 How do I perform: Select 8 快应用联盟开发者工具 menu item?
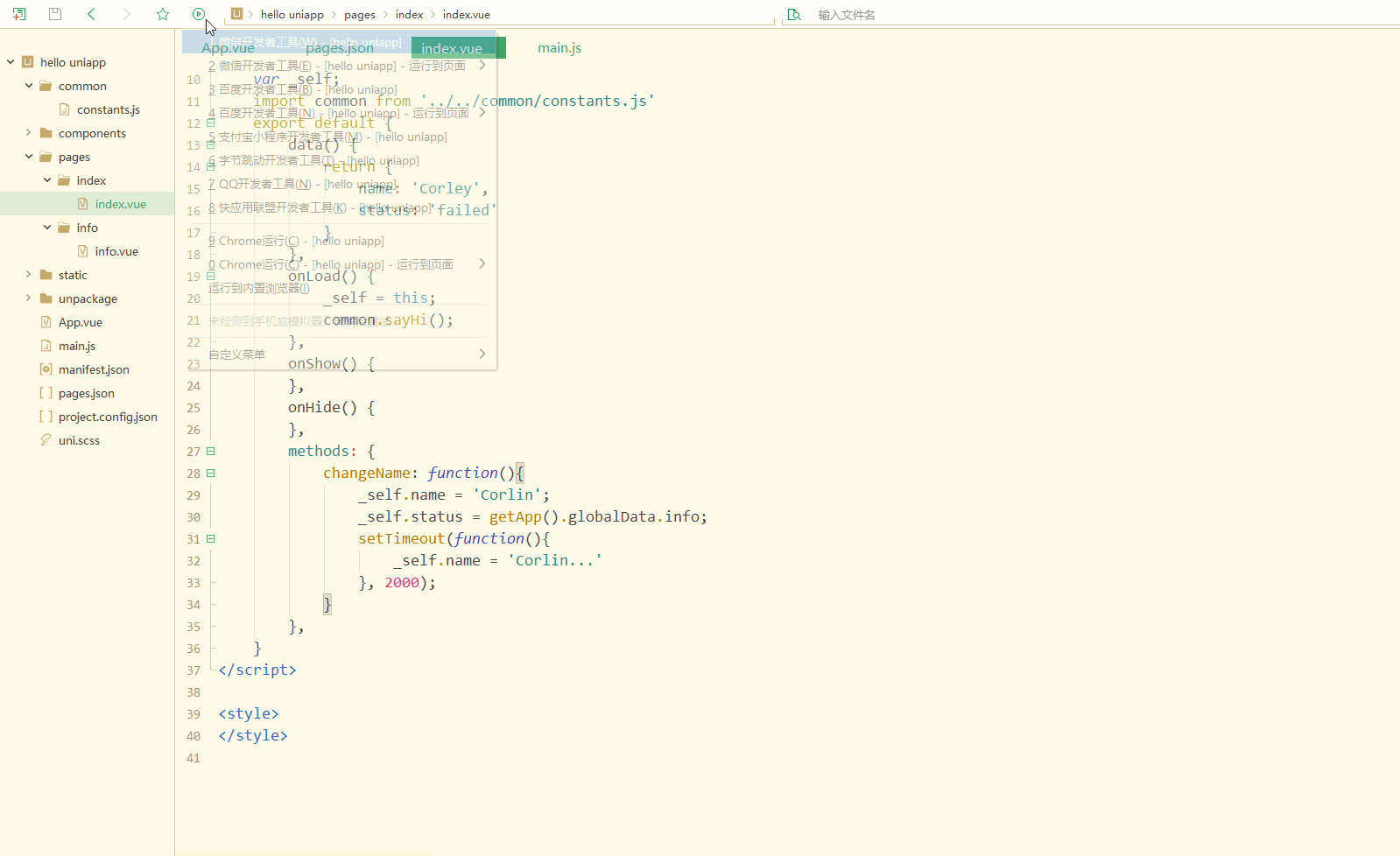pyautogui.click(x=339, y=207)
